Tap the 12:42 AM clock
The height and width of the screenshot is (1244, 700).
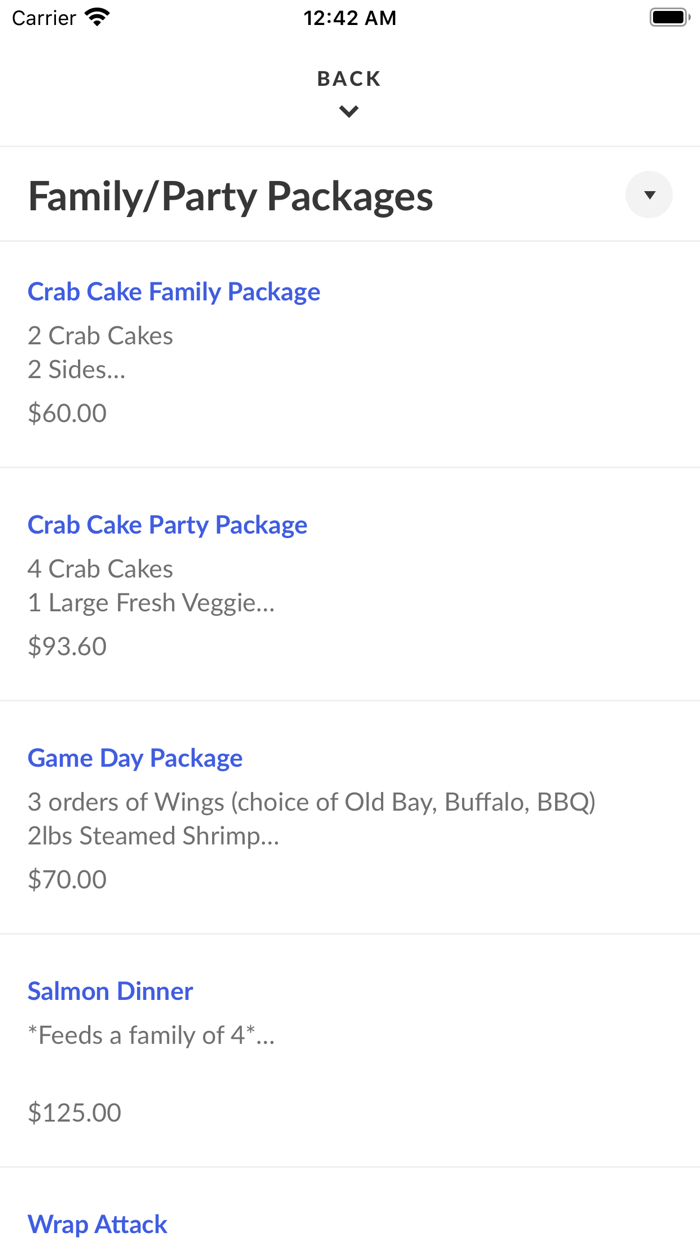(x=350, y=18)
